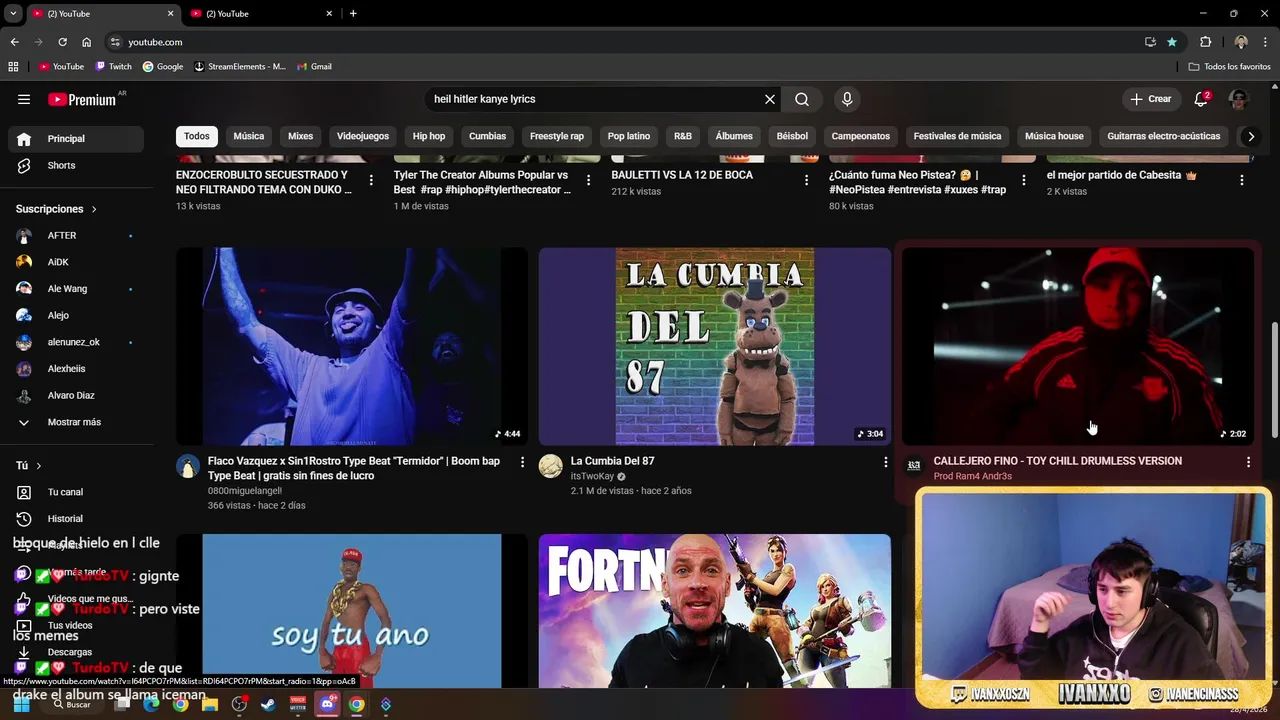Viewport: 1280px width, 720px height.
Task: Play the La Cumbia Del 87 thumbnail
Action: 715,346
